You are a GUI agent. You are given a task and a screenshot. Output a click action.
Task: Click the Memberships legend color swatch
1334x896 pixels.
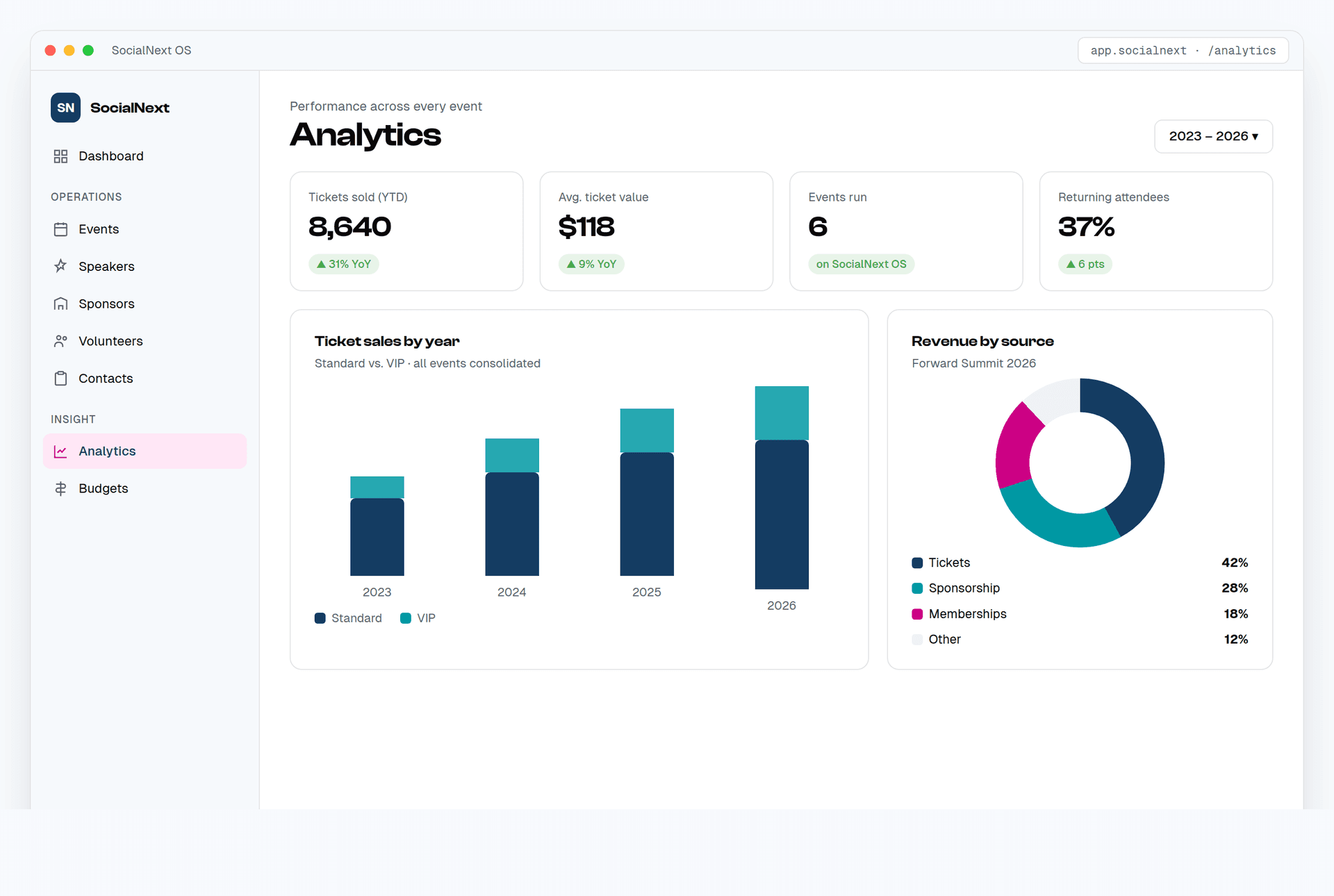[917, 614]
